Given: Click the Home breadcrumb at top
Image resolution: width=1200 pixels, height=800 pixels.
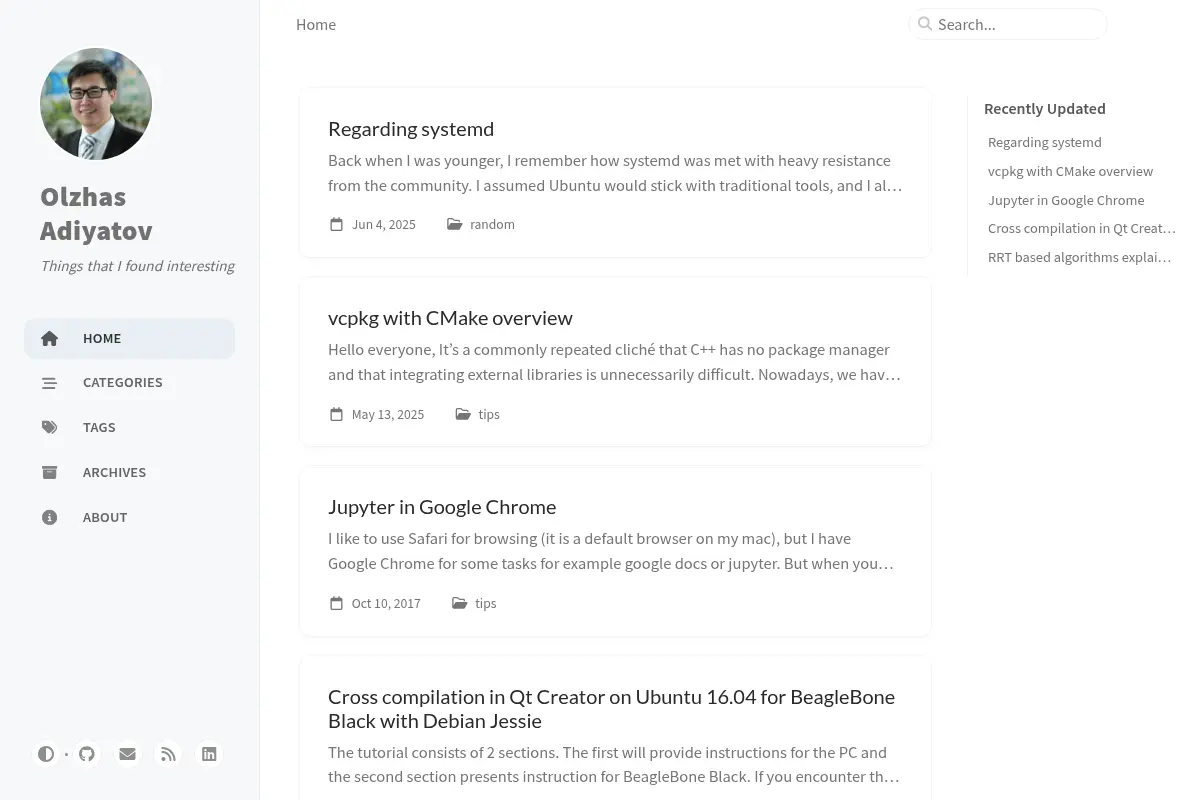Looking at the screenshot, I should coord(316,24).
